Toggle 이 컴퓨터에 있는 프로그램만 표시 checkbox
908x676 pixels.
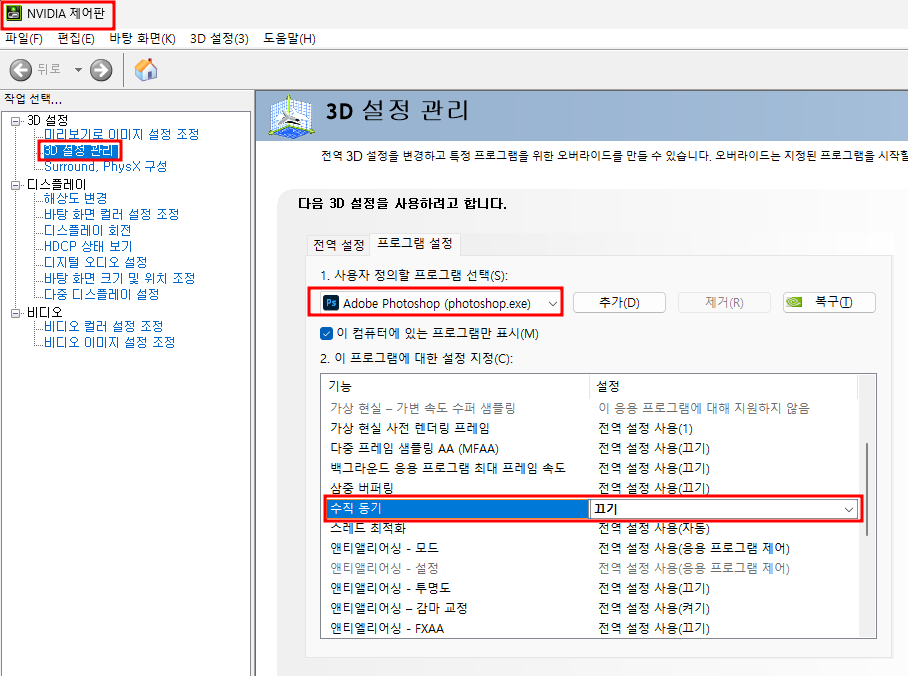pos(326,334)
